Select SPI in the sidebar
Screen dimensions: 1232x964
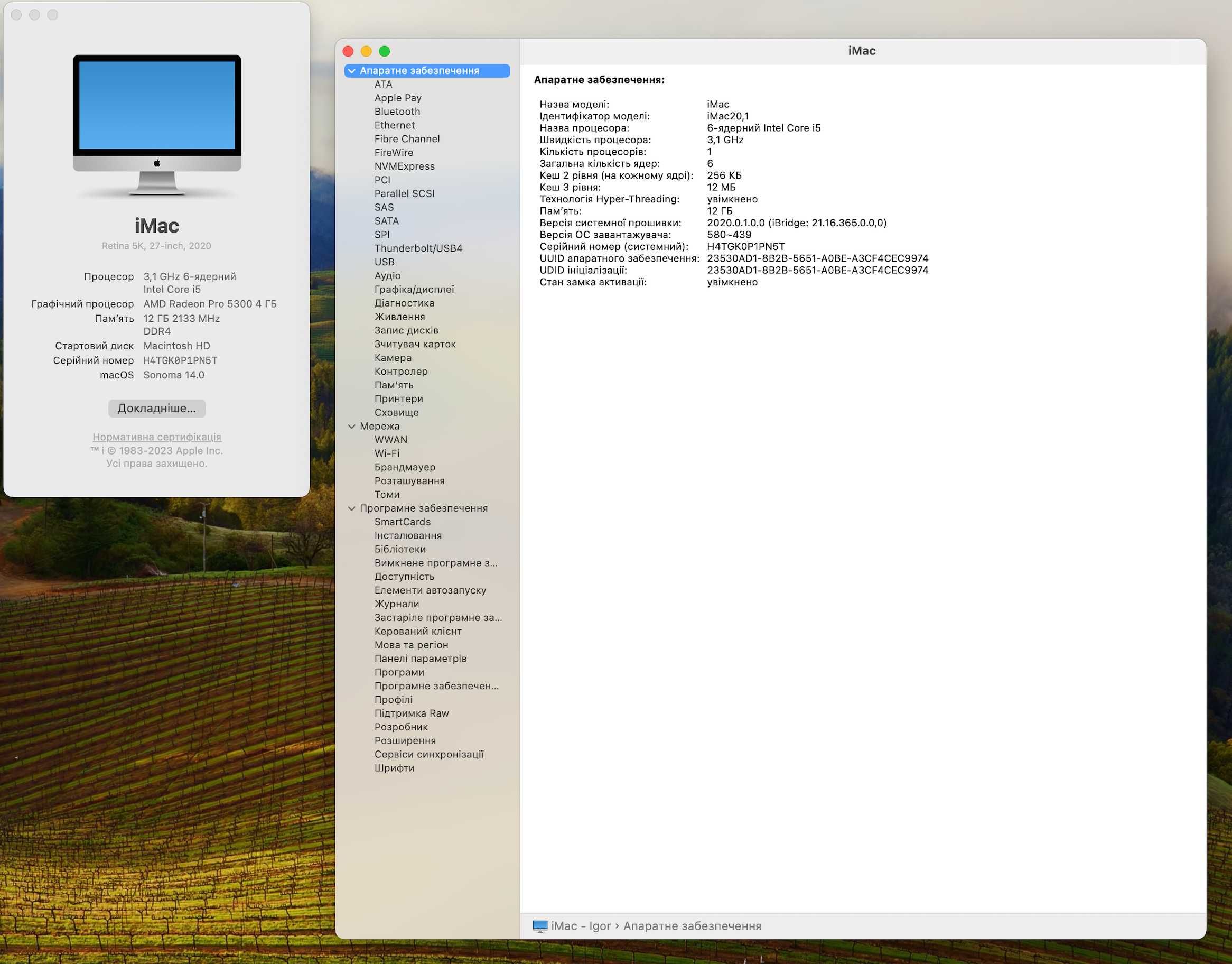(x=382, y=235)
